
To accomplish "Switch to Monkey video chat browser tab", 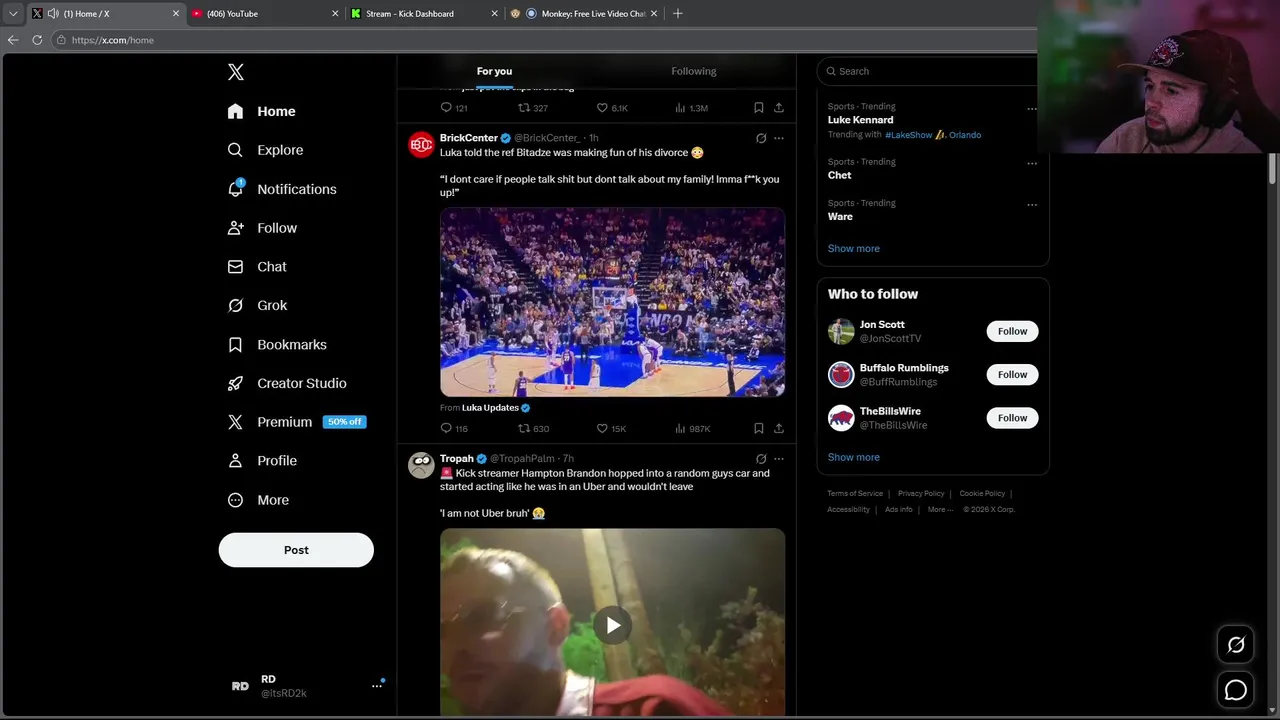I will click(584, 14).
